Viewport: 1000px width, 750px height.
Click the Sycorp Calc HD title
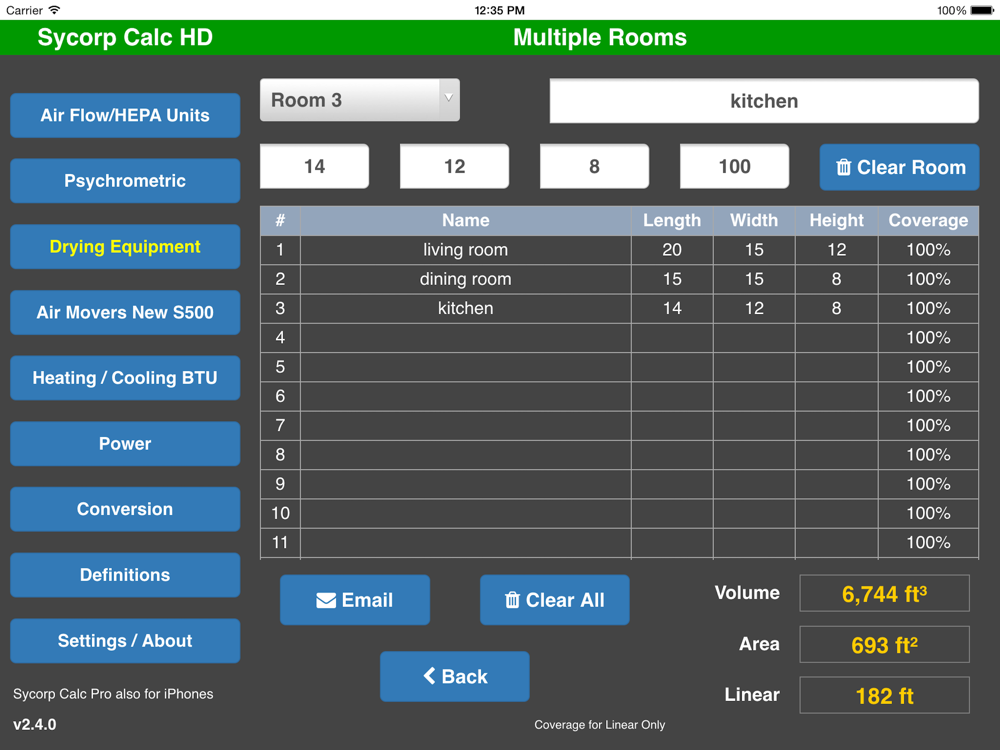click(125, 38)
